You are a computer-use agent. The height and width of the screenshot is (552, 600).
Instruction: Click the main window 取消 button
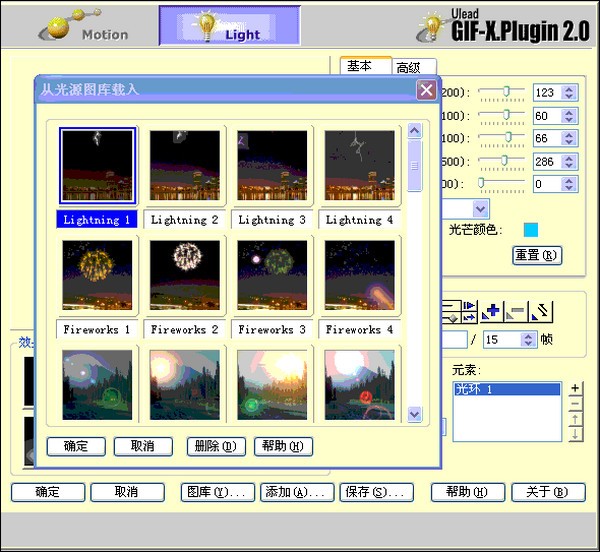(x=127, y=492)
